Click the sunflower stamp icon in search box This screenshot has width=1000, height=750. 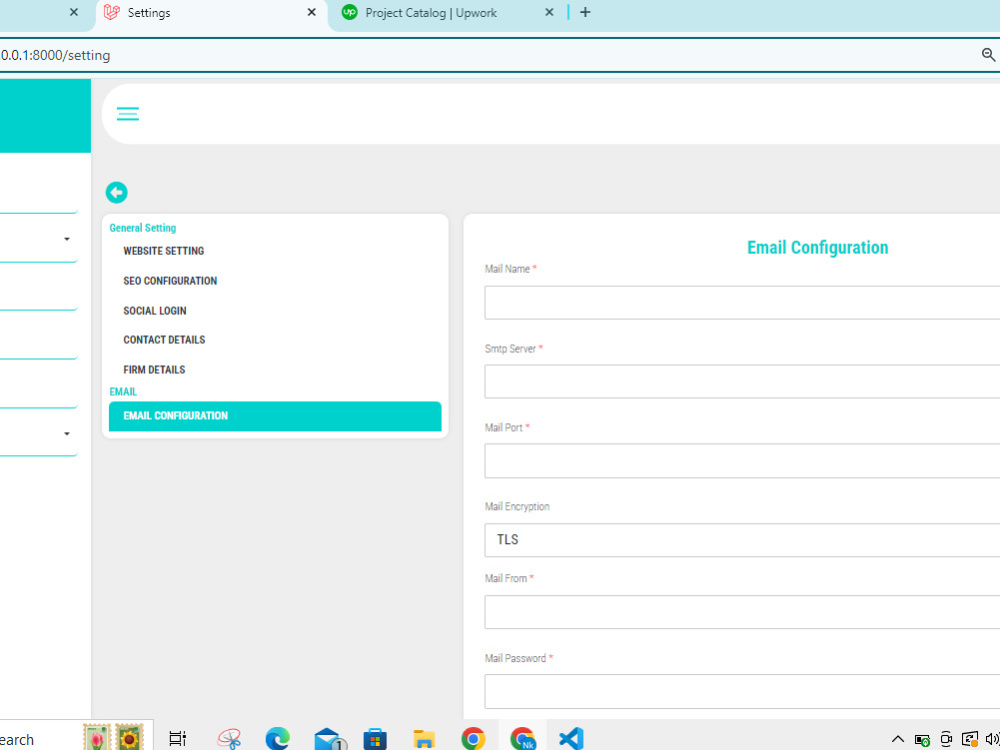[129, 737]
